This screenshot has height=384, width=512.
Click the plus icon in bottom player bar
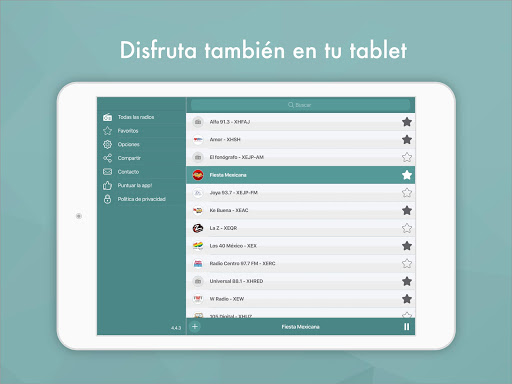coord(195,326)
